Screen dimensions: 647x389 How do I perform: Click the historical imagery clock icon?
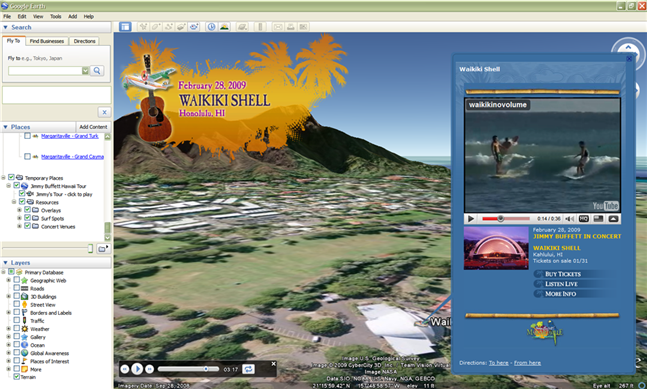211,27
